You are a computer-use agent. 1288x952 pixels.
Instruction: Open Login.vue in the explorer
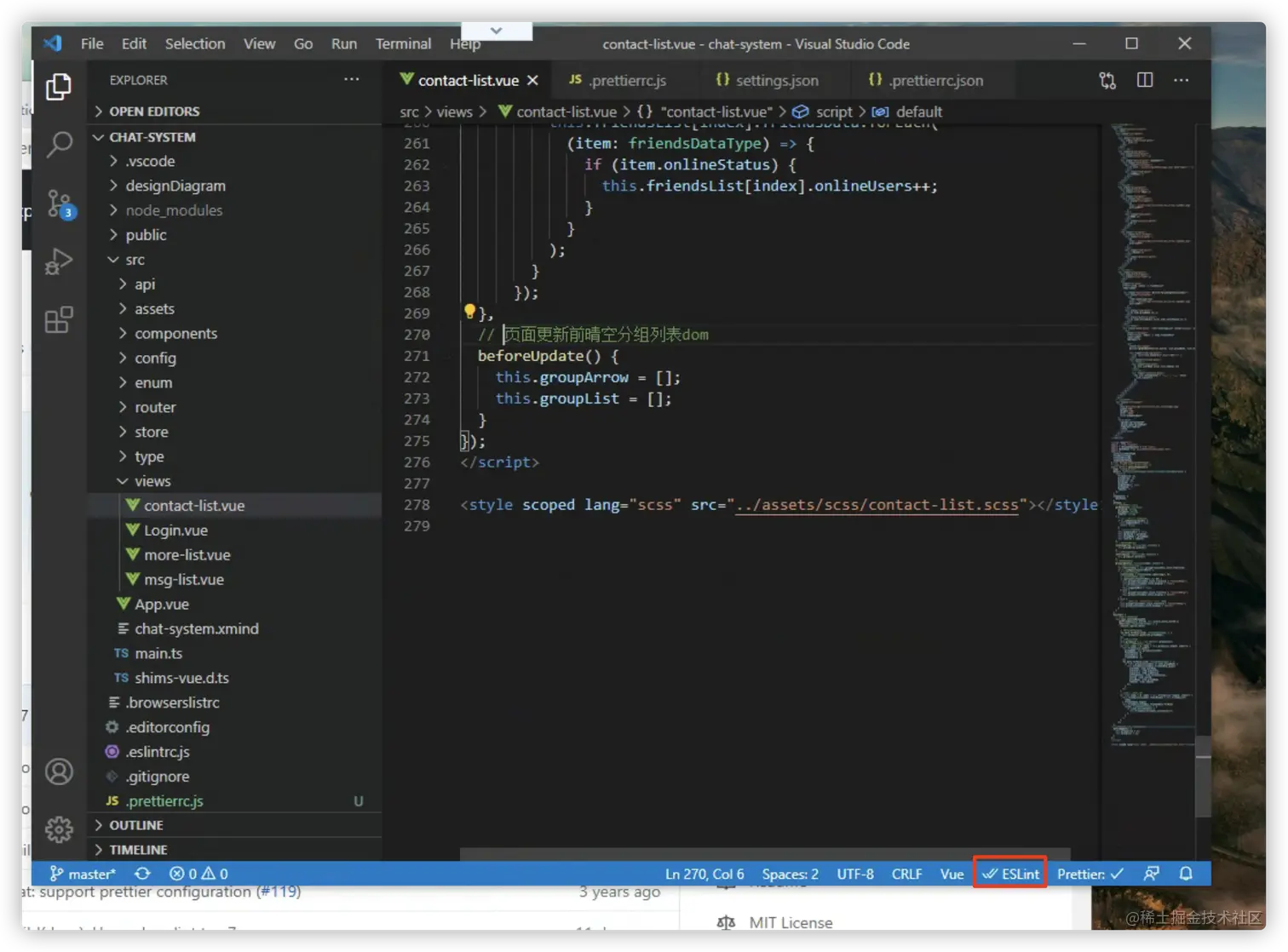234,530
